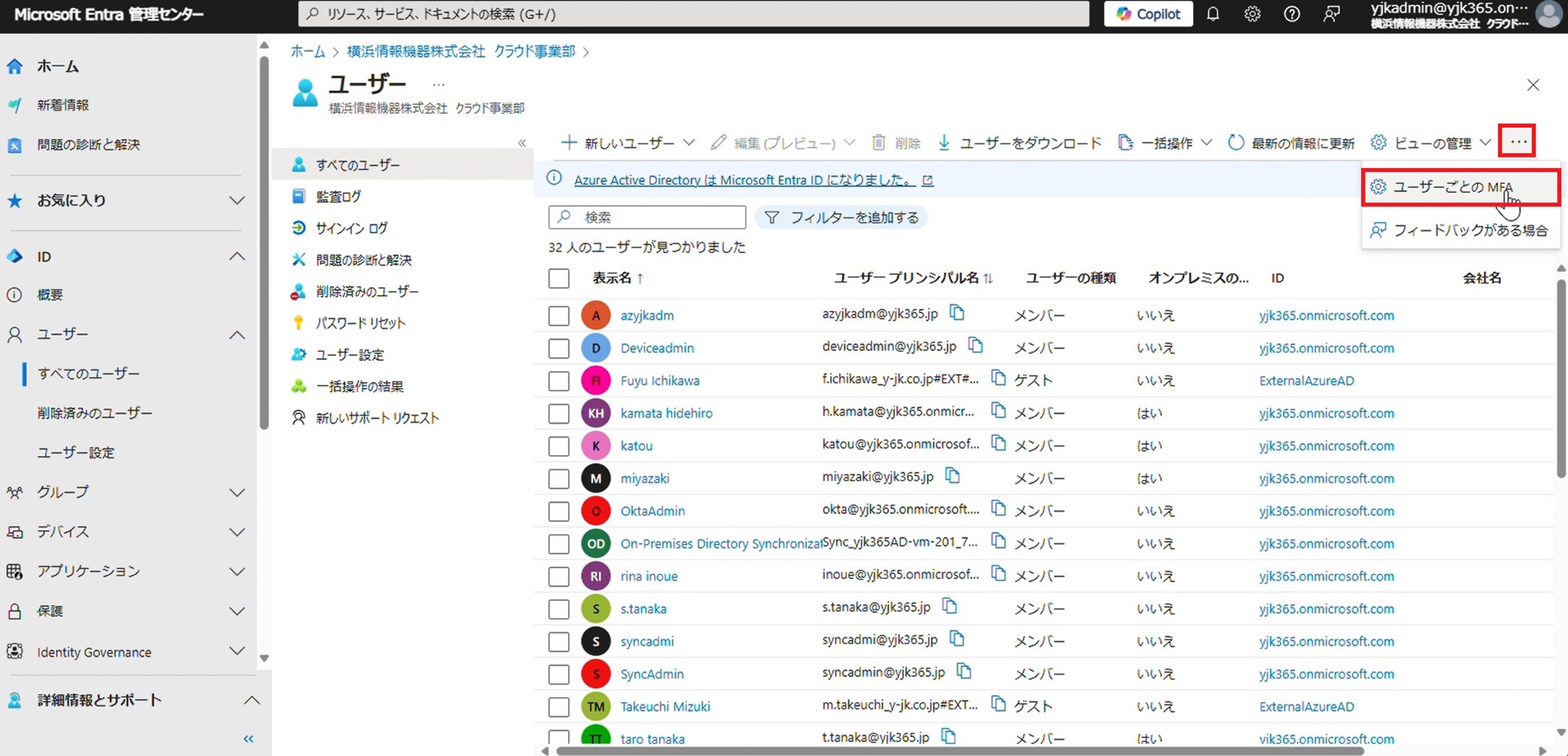Open the feedback icon in top bar
Image resolution: width=1568 pixels, height=756 pixels.
click(1331, 14)
